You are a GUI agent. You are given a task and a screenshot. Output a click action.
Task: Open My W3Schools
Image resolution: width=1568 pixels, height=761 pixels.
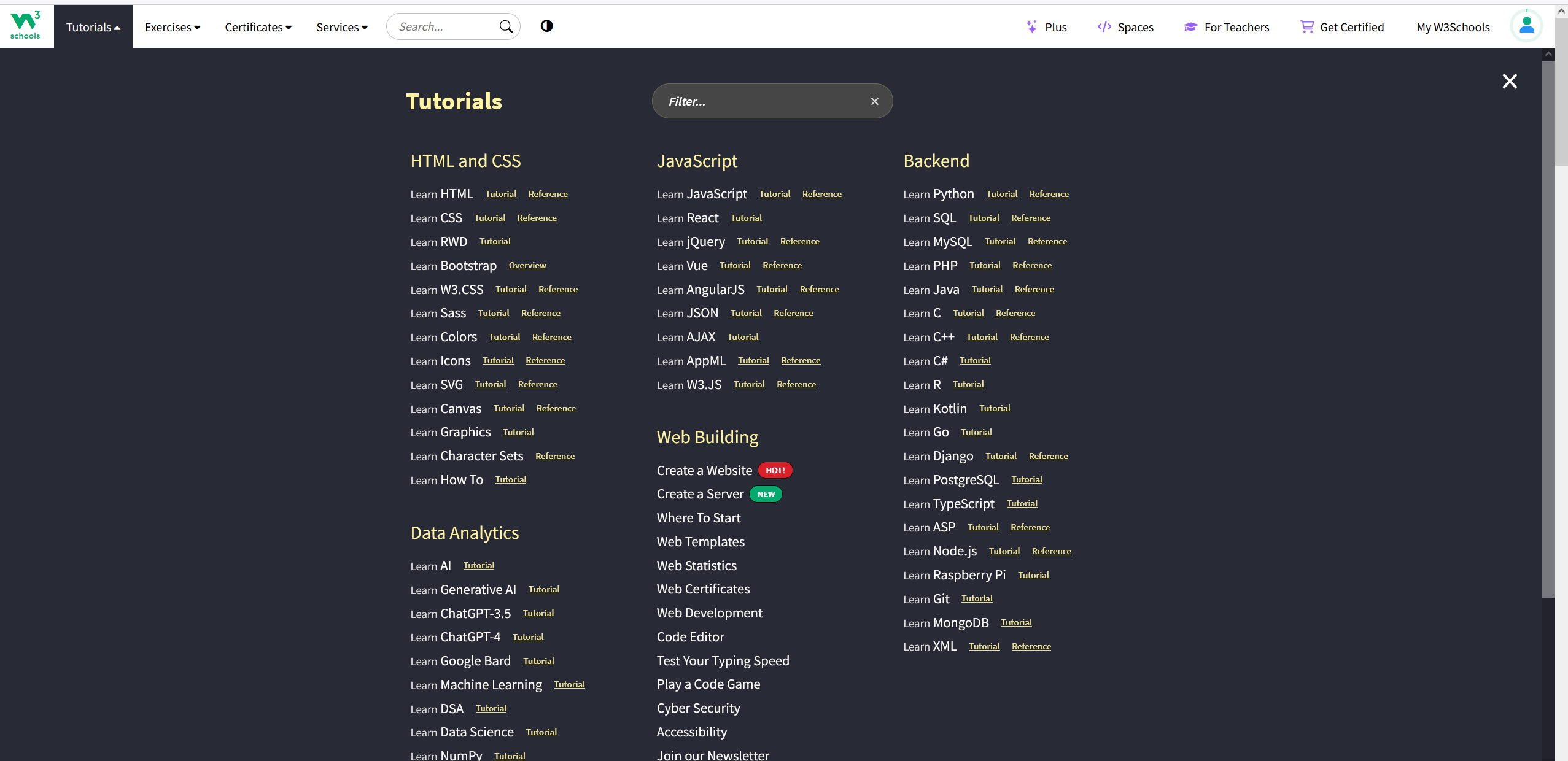click(1453, 27)
